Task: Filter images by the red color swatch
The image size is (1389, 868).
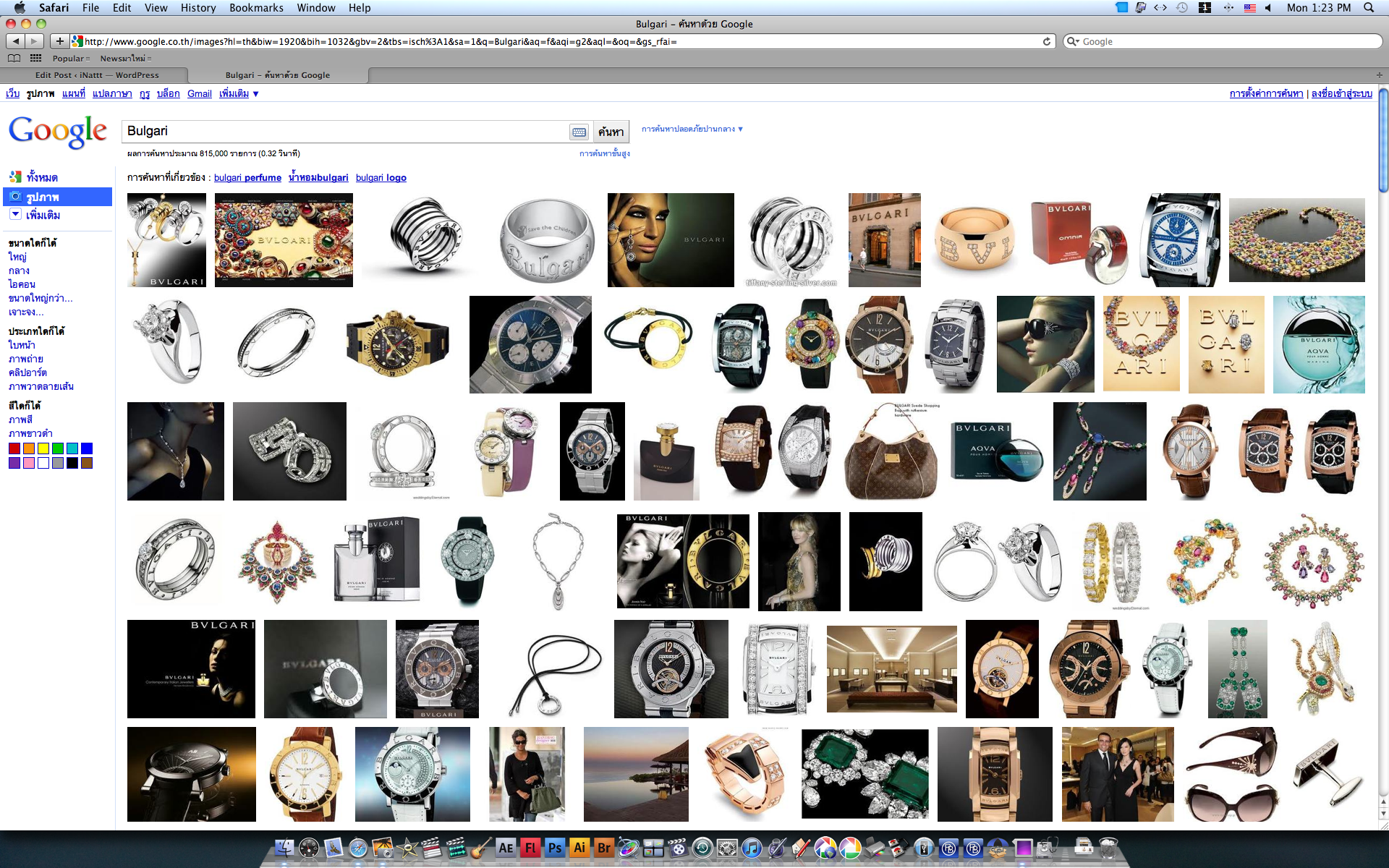Action: click(14, 448)
